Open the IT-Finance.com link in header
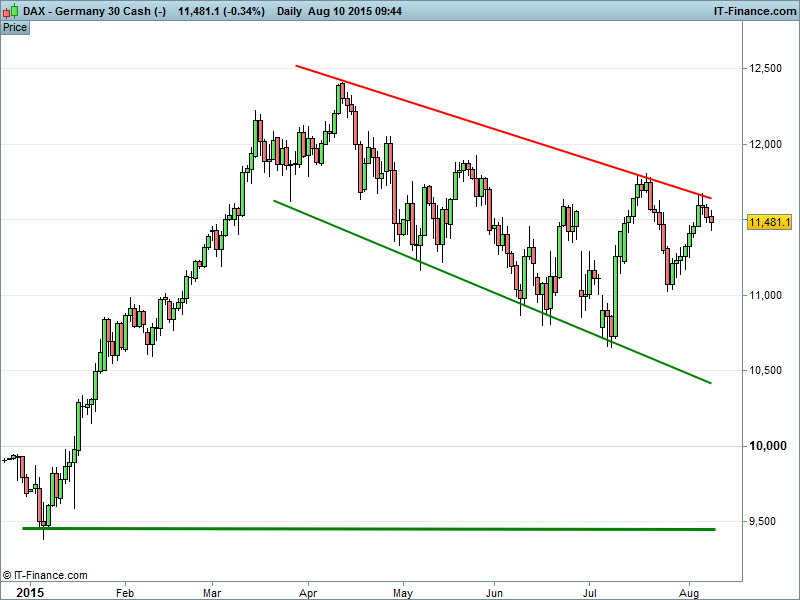 [x=753, y=10]
